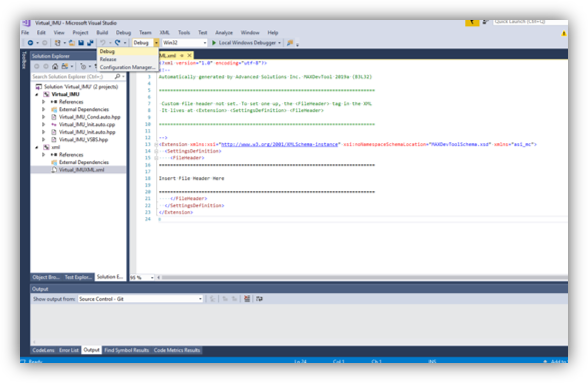Click the editor horizontal scrollbar
This screenshot has width=588, height=383.
pos(364,278)
